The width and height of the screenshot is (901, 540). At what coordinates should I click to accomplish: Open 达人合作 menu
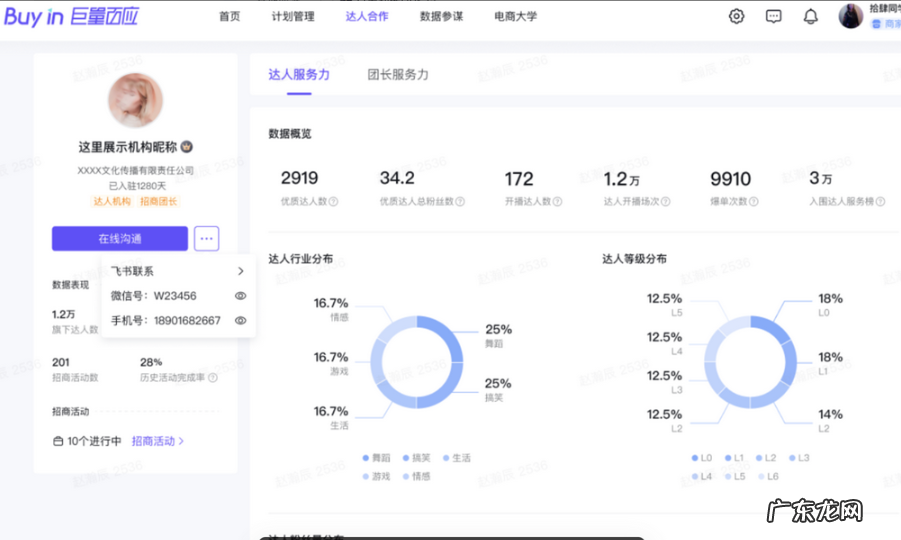click(367, 17)
